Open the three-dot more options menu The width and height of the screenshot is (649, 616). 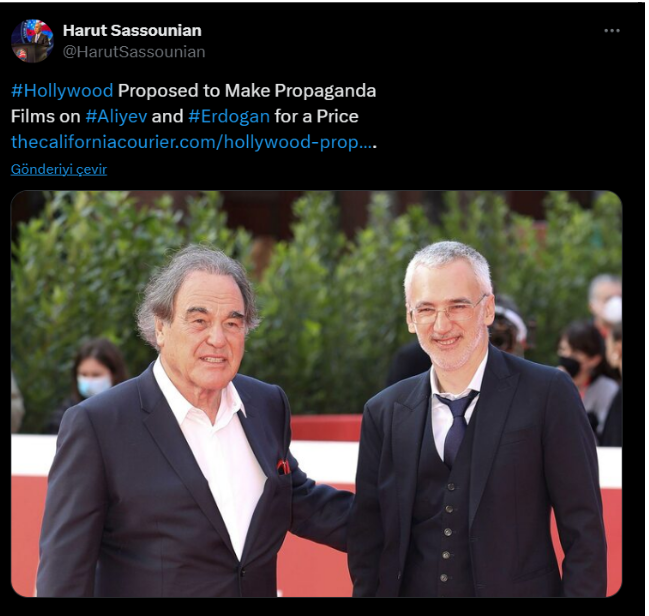click(611, 31)
